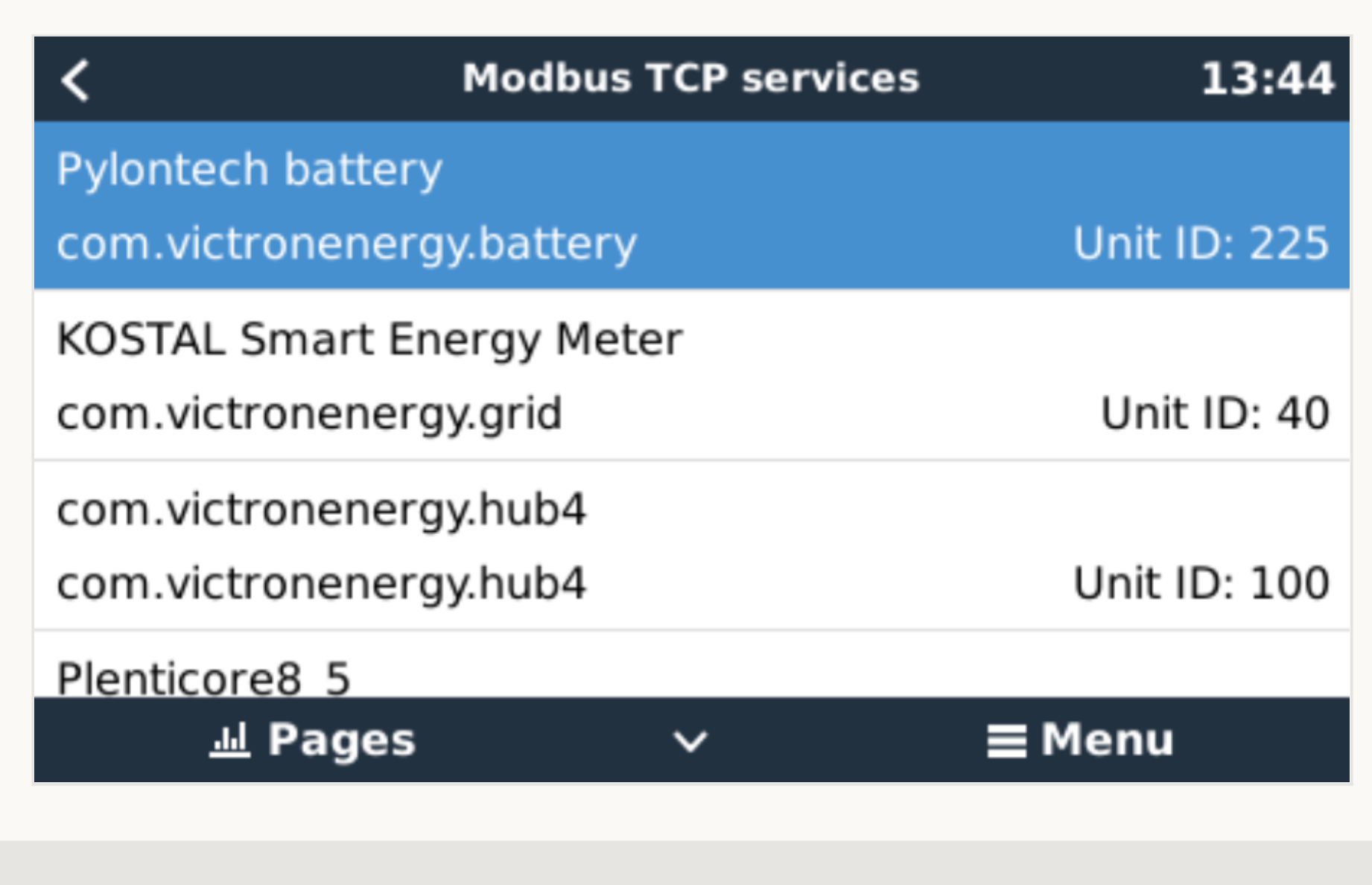Click the Unit ID: 100 value
The image size is (1372, 885).
(1200, 583)
